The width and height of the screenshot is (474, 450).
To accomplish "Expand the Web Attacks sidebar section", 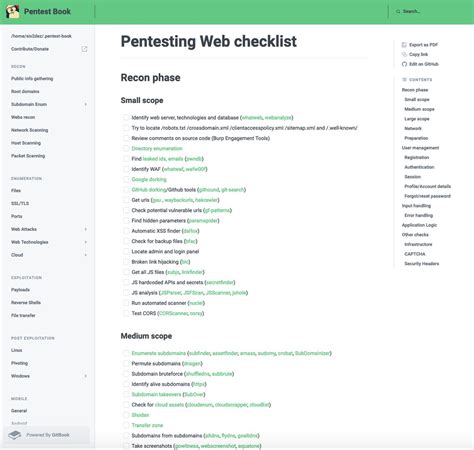I will click(85, 229).
